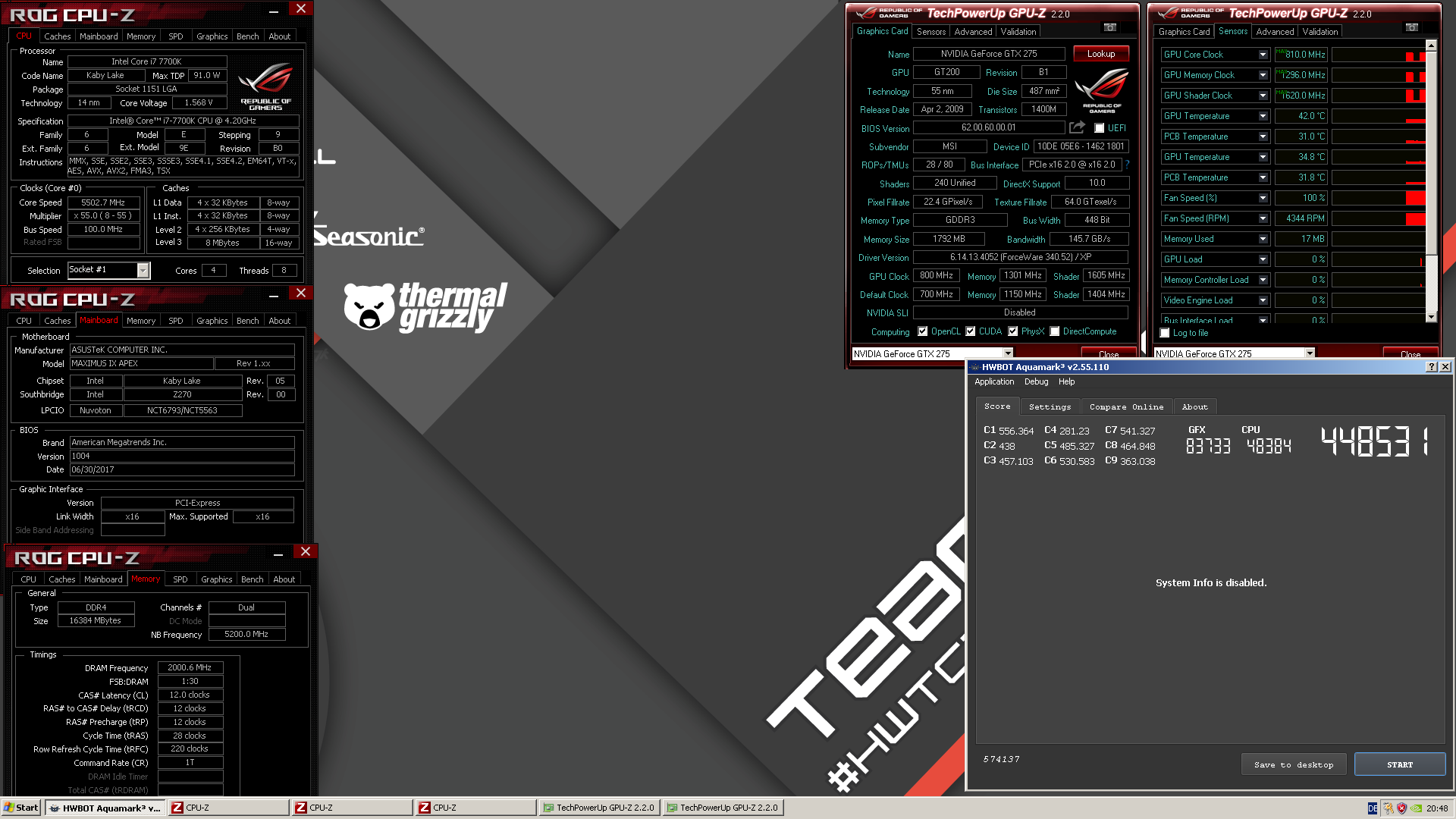Uncheck the CUDA checkbox

tap(971, 331)
